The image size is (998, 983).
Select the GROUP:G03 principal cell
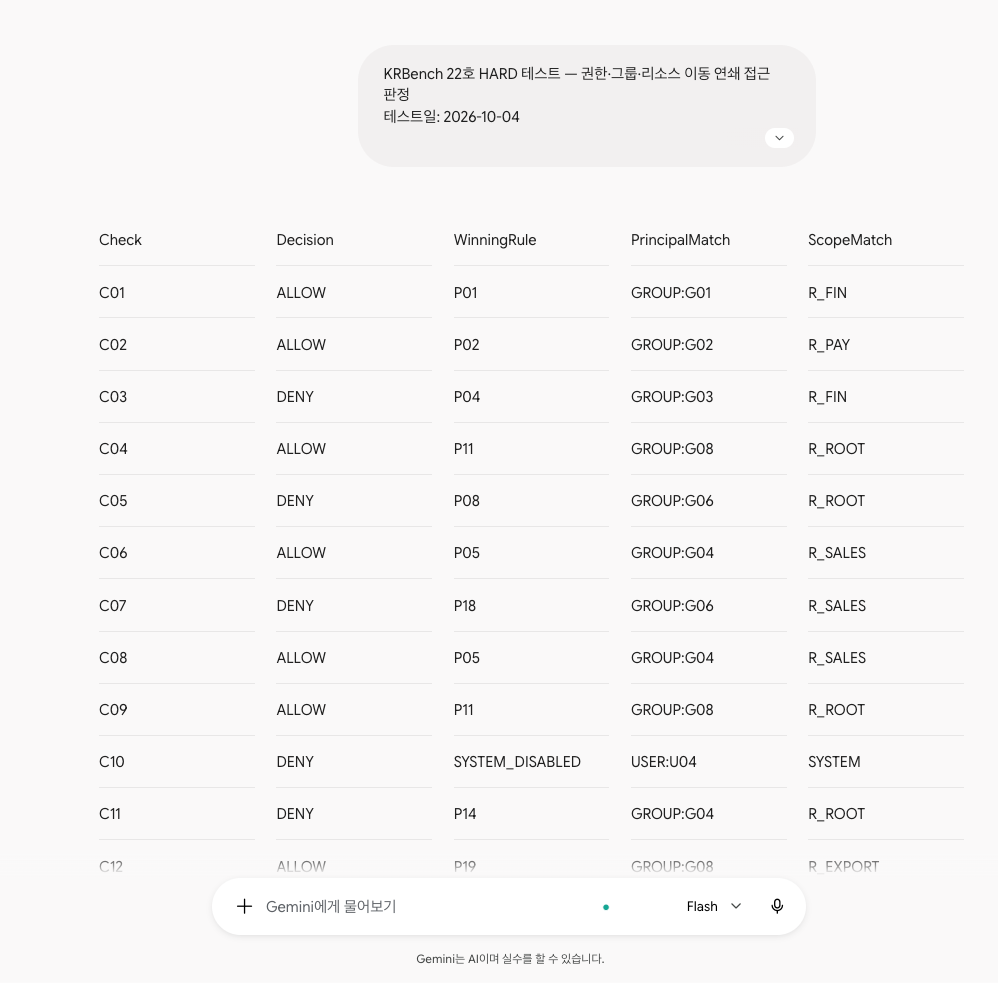coord(672,397)
